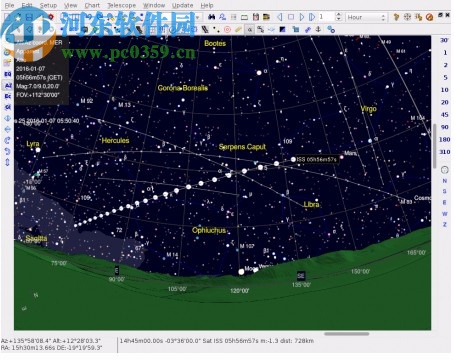Click the square current-time button
454x360 pixels.
tap(291, 17)
